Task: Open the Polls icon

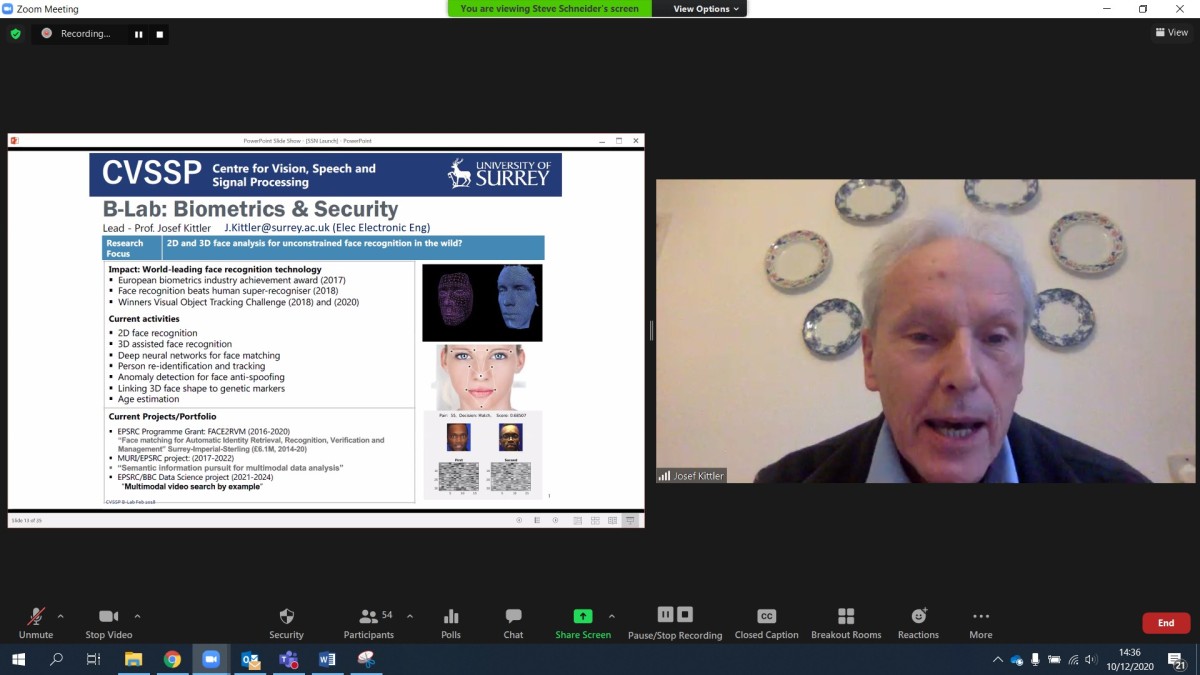Action: click(x=451, y=617)
